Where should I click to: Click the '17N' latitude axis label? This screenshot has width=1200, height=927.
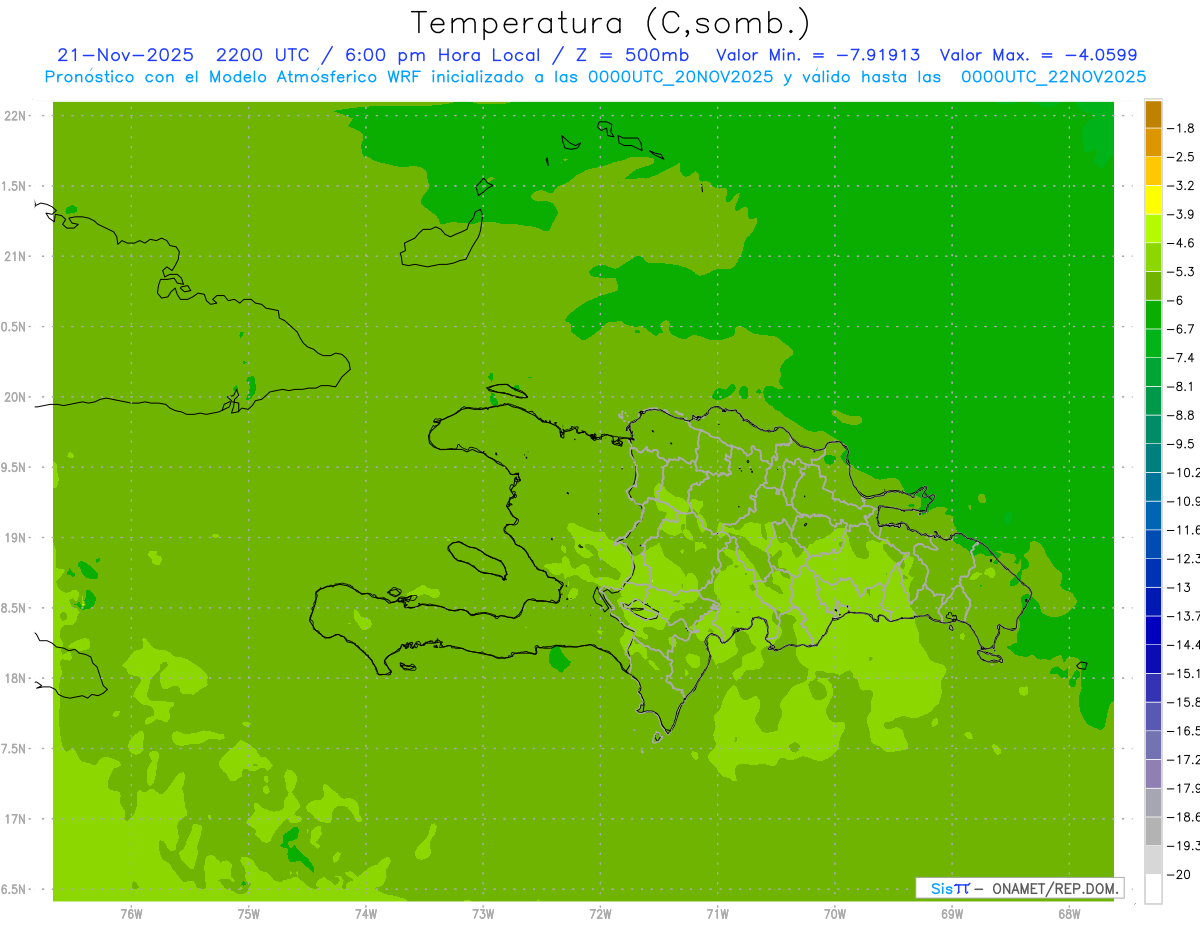tap(16, 819)
